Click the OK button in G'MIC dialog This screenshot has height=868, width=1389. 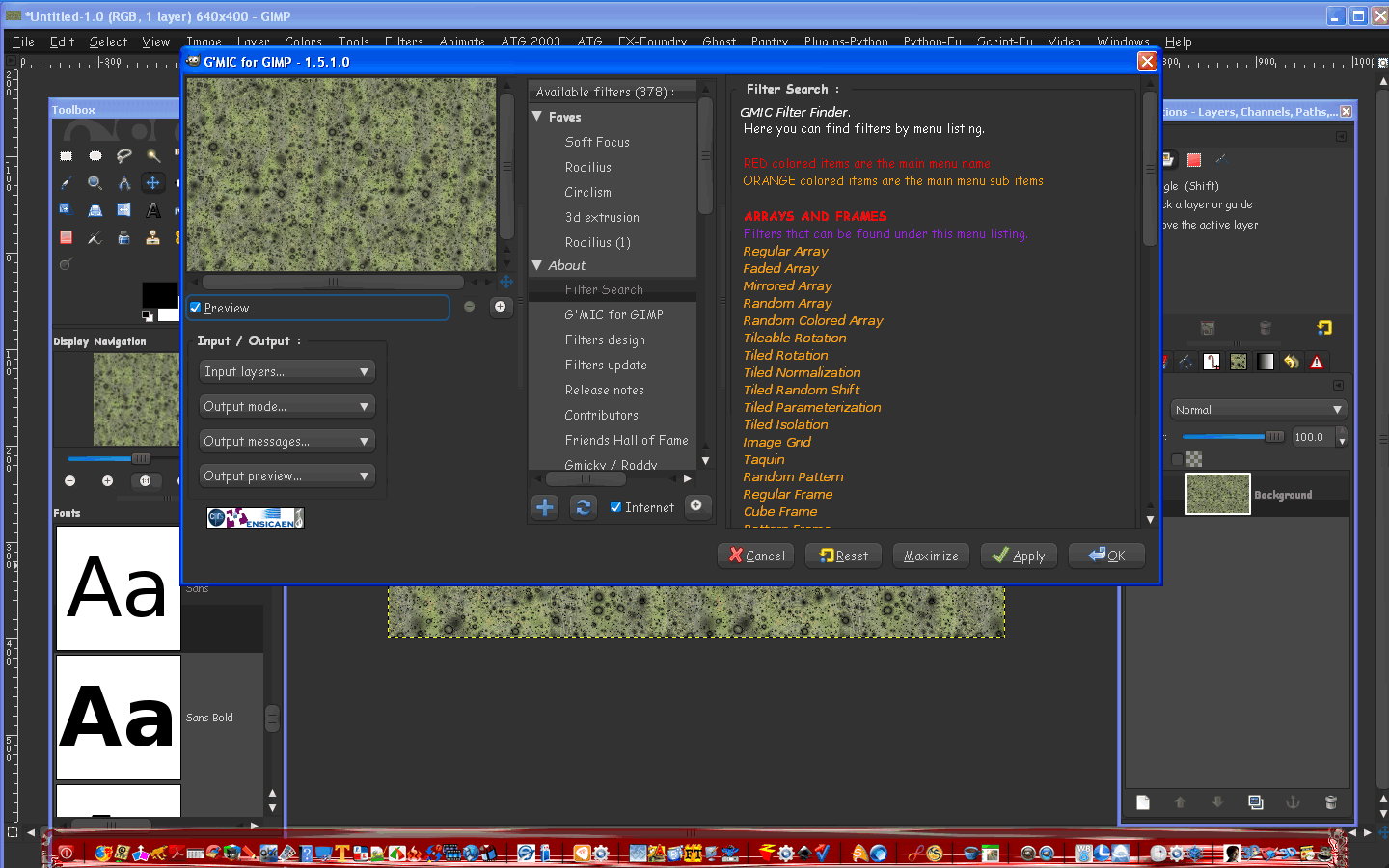1106,556
